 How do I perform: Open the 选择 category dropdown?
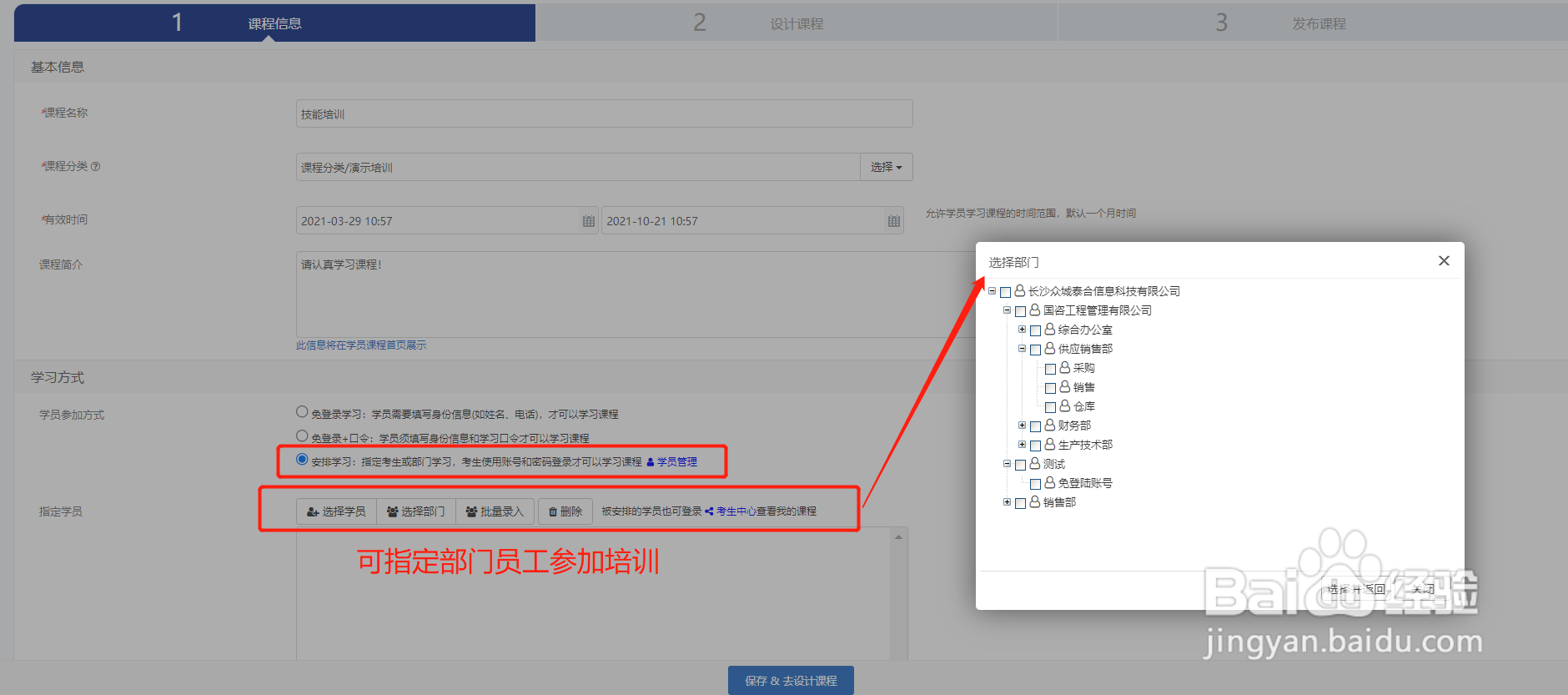click(886, 167)
